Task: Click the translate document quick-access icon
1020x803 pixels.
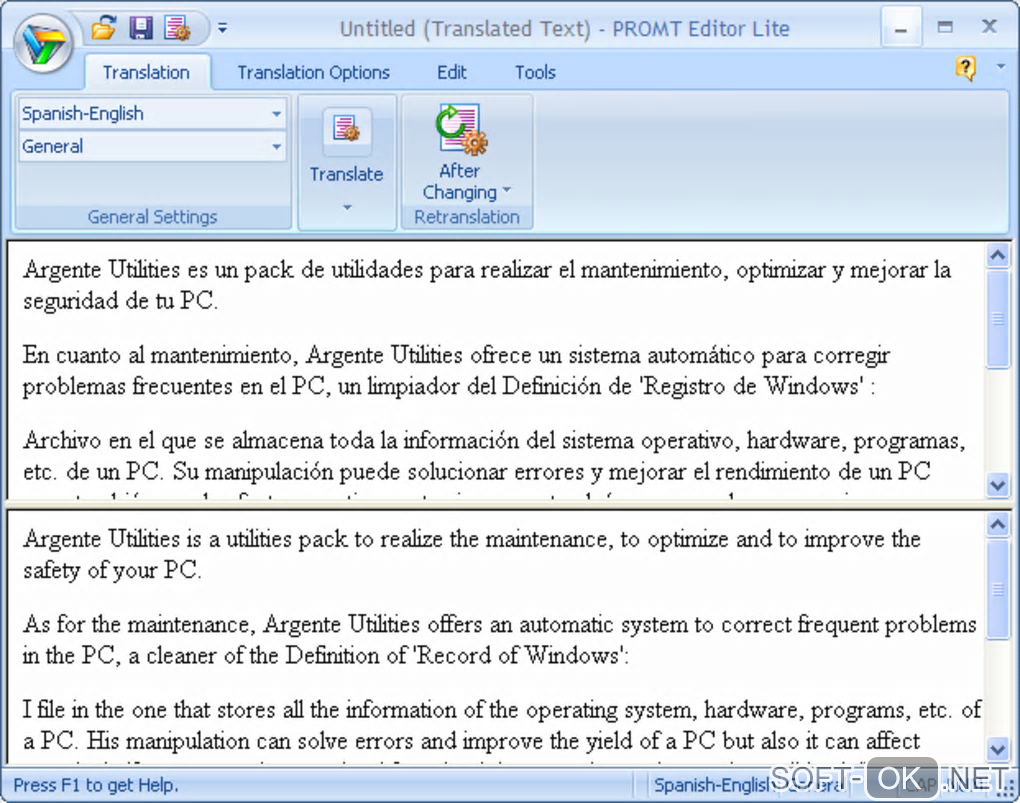Action: pos(177,28)
